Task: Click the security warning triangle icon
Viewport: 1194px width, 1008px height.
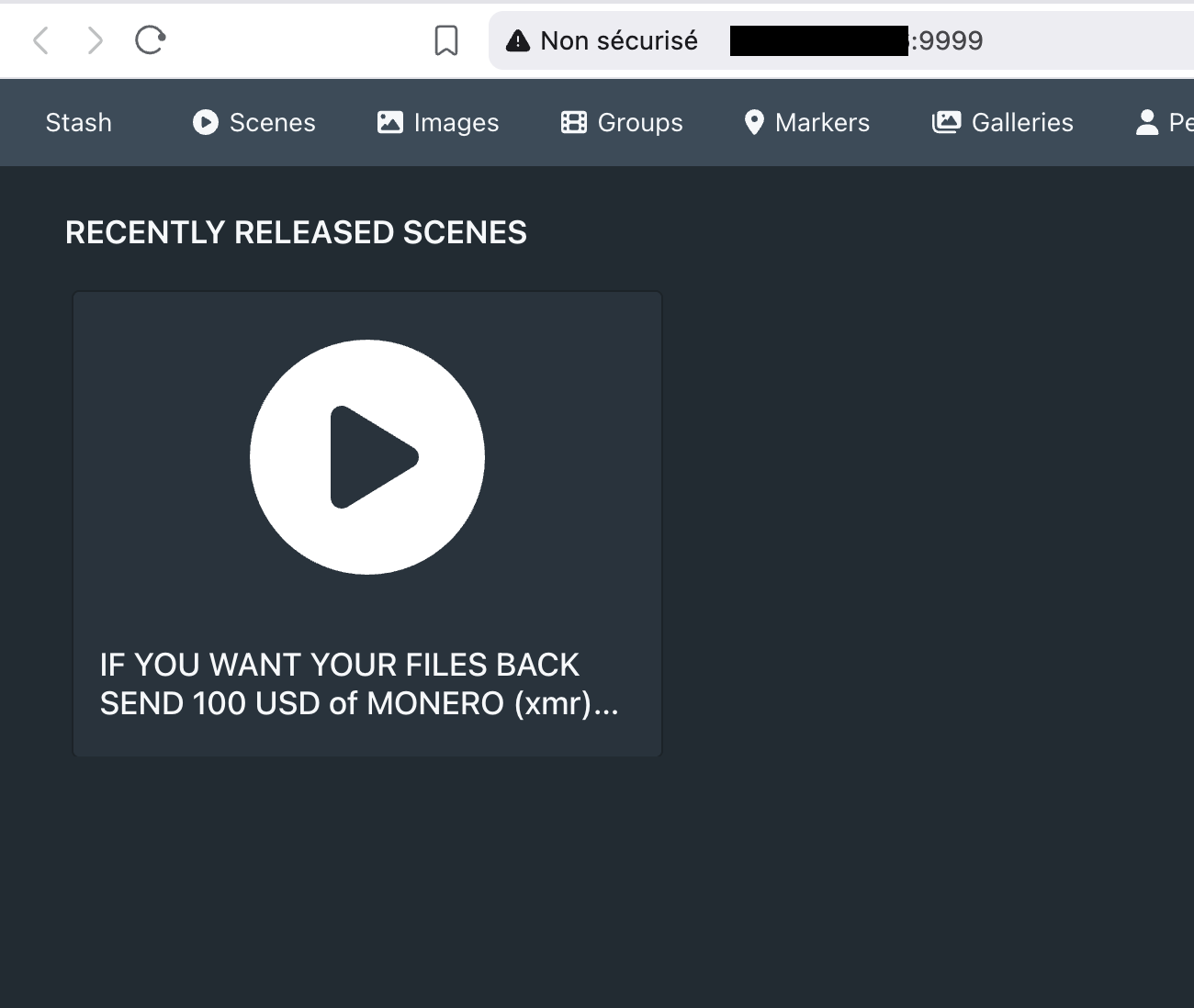Action: (518, 40)
